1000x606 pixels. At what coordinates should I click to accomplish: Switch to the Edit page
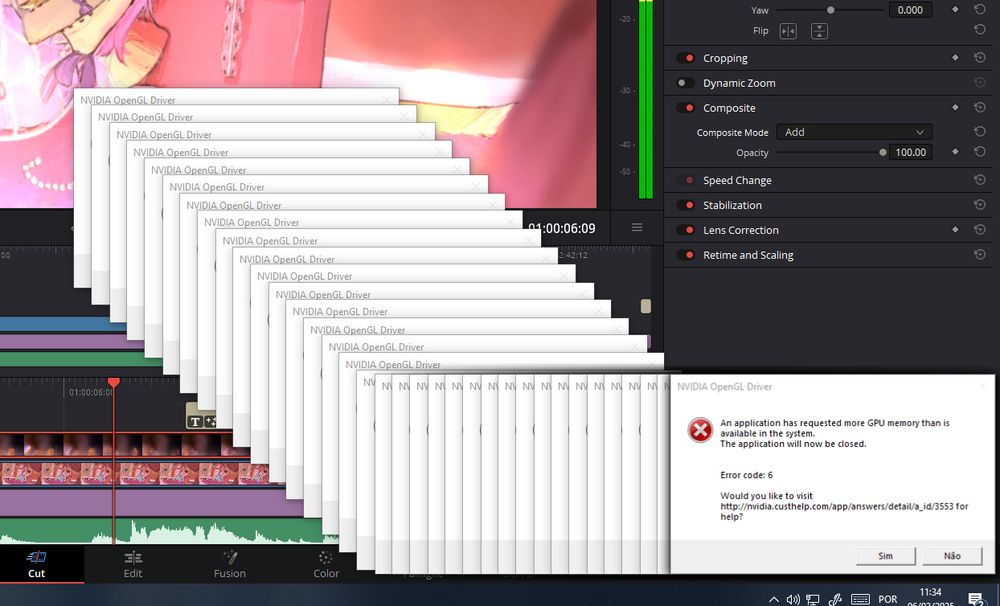[x=133, y=565]
